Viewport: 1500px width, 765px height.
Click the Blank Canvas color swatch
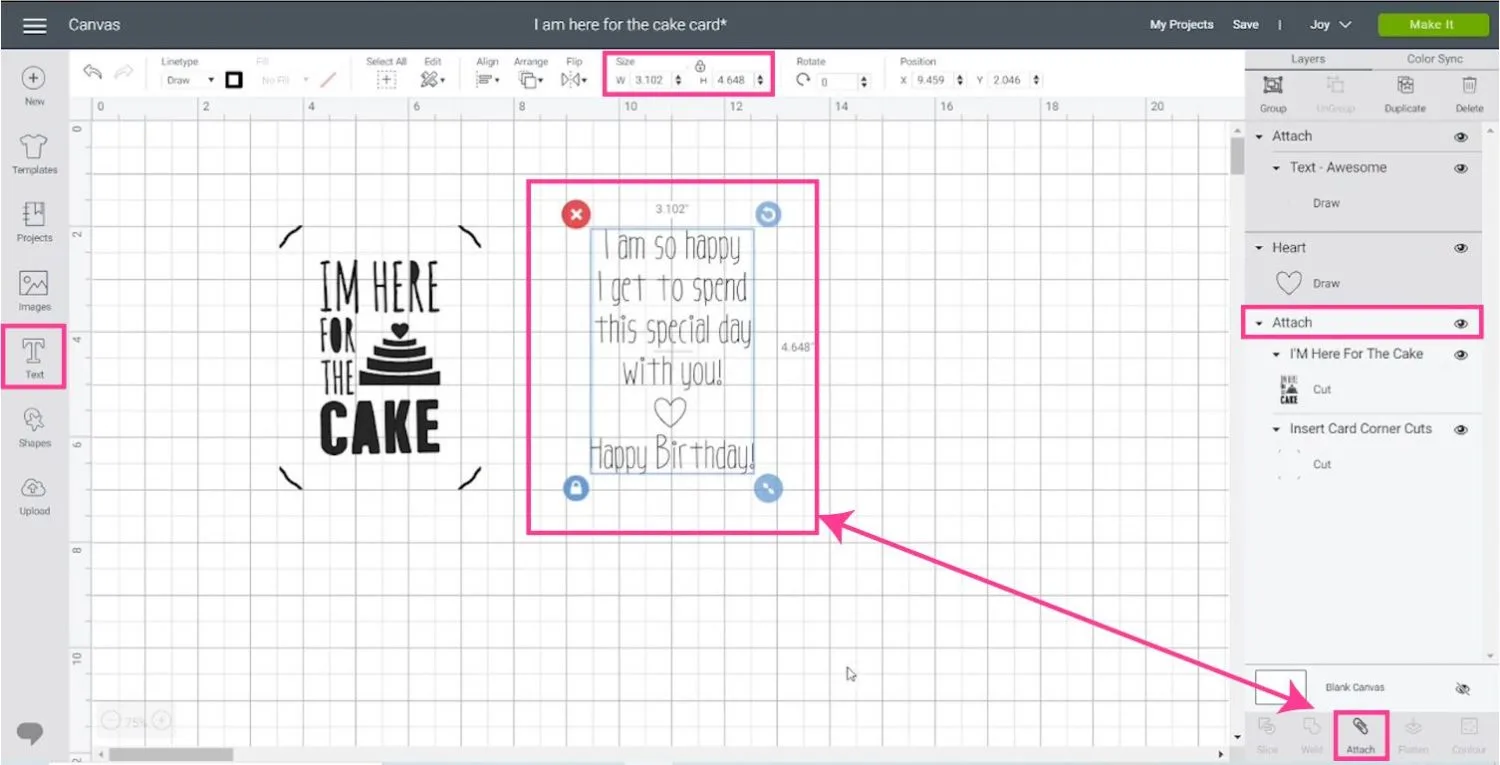1280,688
